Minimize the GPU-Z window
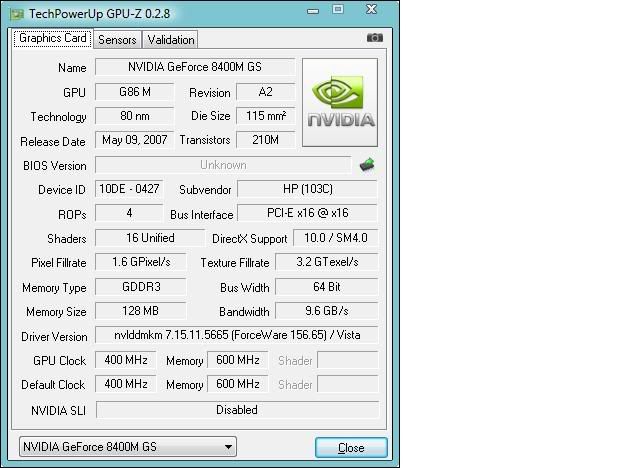Viewport: 640px width, 468px height. click(313, 11)
